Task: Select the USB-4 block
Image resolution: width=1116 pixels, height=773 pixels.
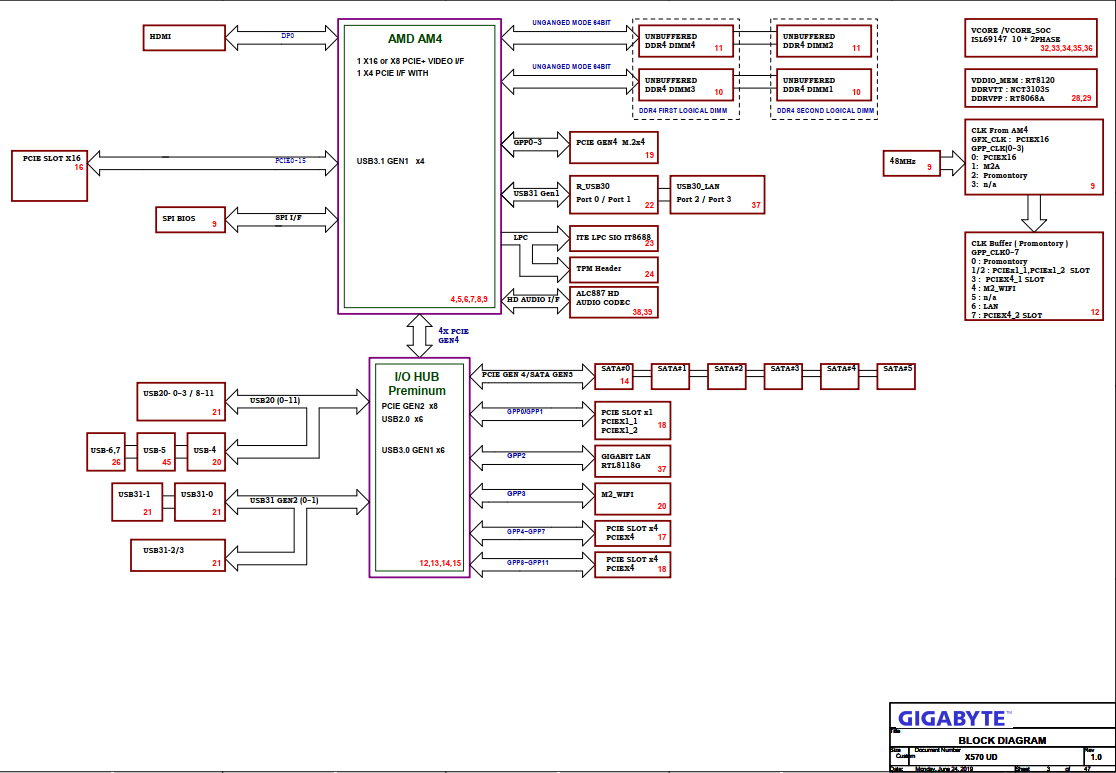Action: coord(206,451)
